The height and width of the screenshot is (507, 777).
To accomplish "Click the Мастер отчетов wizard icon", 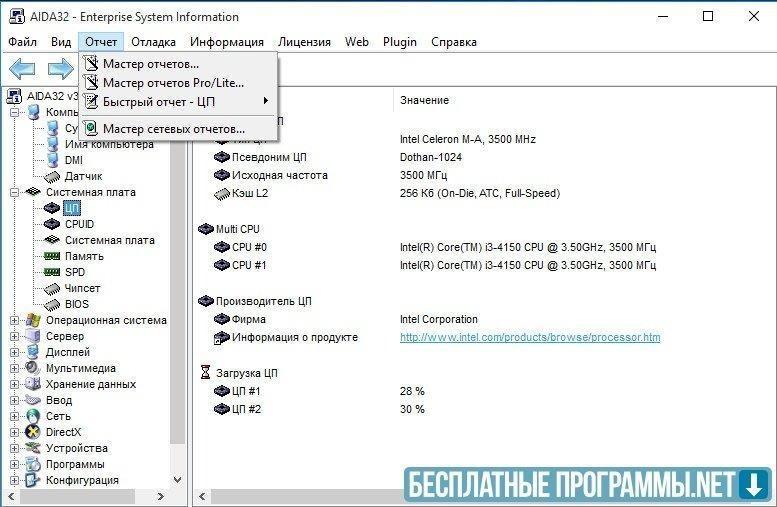I will [91, 64].
